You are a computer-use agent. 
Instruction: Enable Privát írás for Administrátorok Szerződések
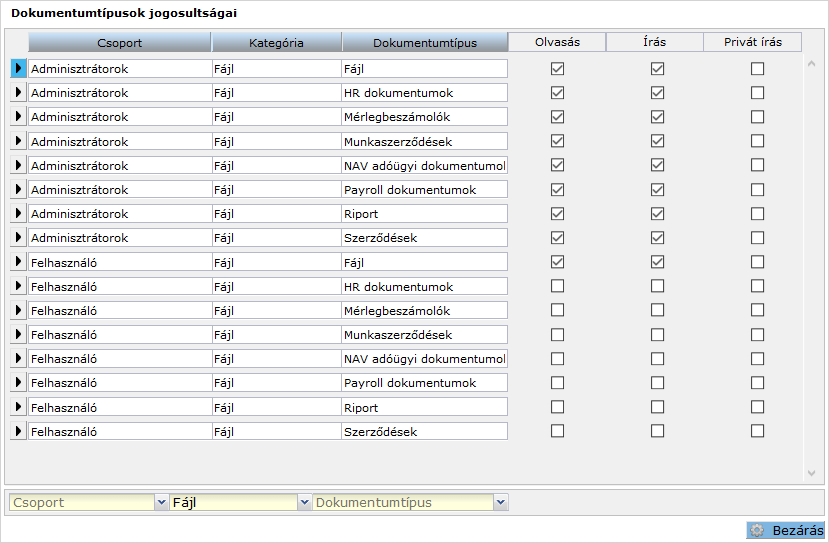click(x=757, y=238)
